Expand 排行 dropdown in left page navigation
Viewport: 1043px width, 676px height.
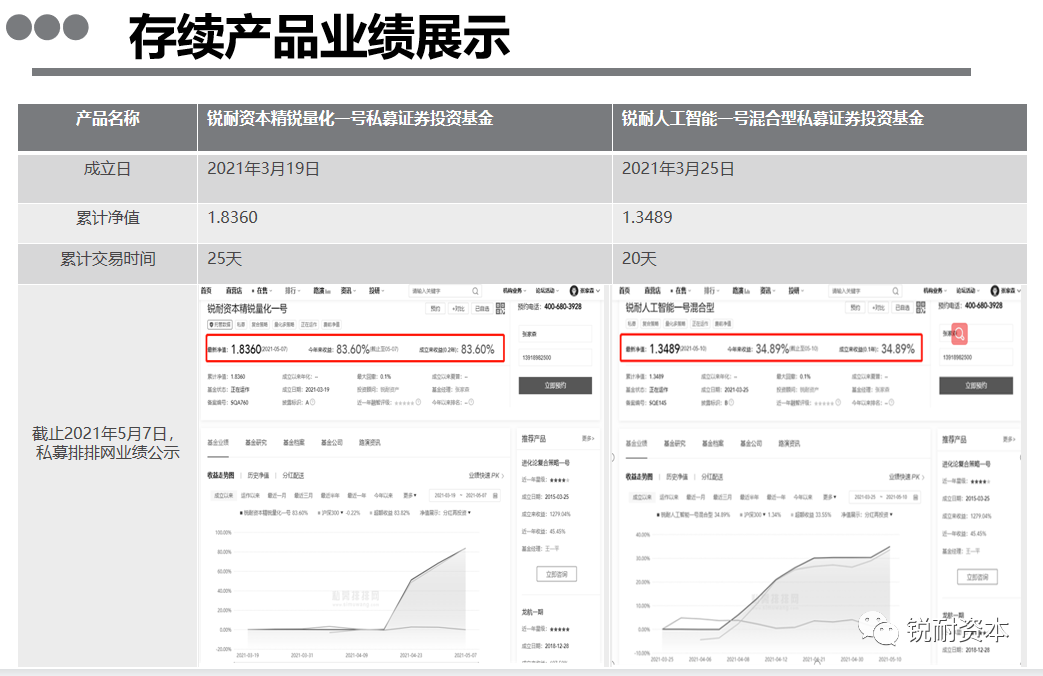click(293, 291)
